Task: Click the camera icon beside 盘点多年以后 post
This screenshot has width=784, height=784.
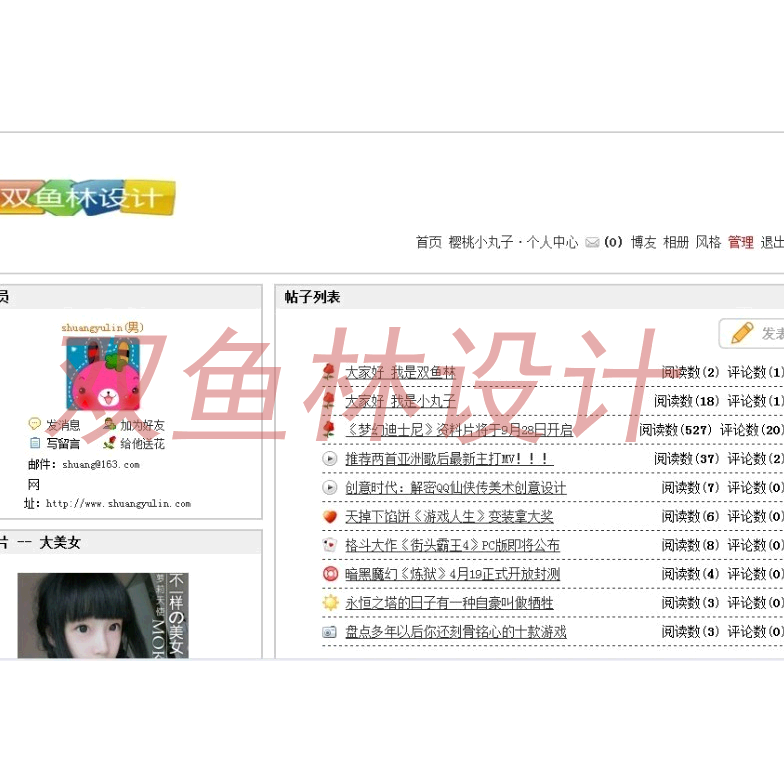Action: coord(330,632)
